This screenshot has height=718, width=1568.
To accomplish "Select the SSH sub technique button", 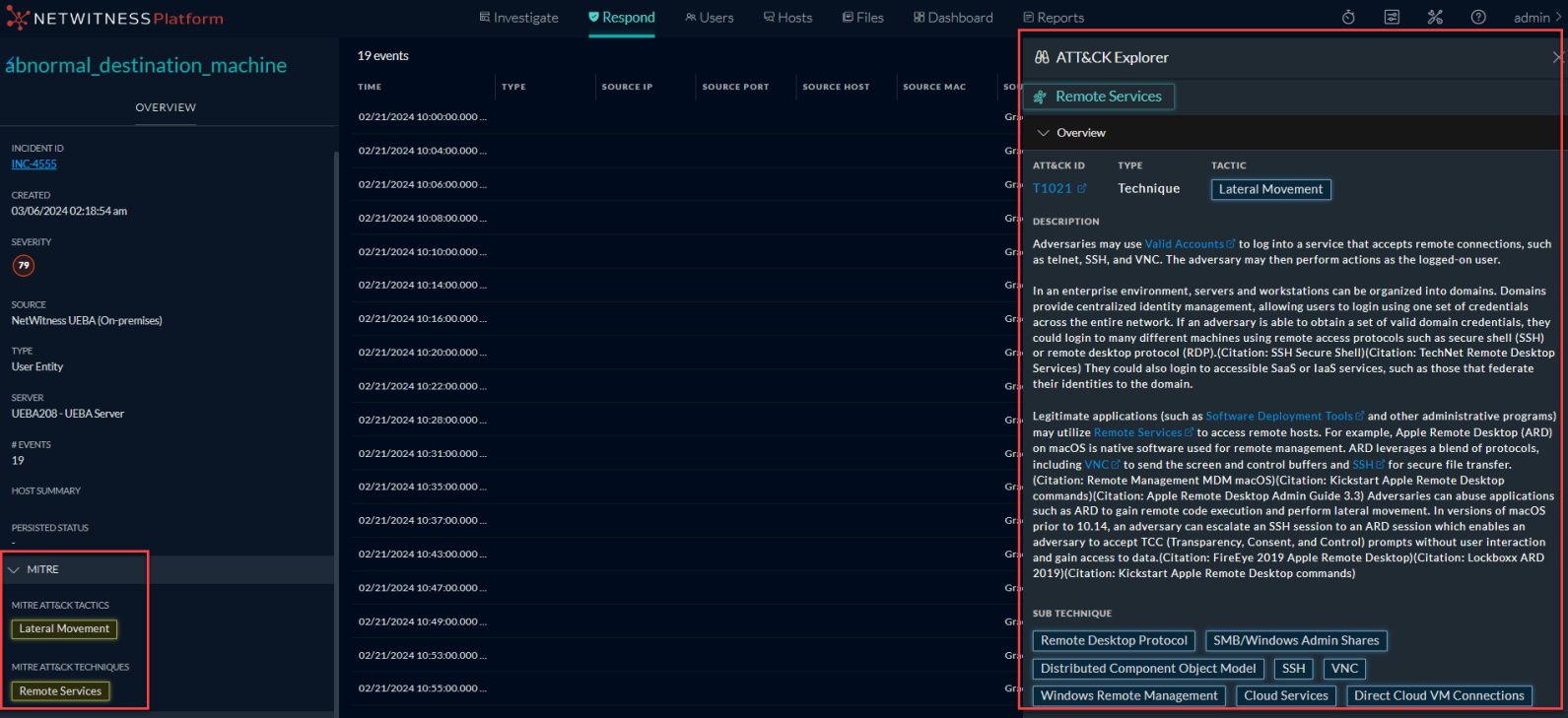I will (x=1293, y=669).
